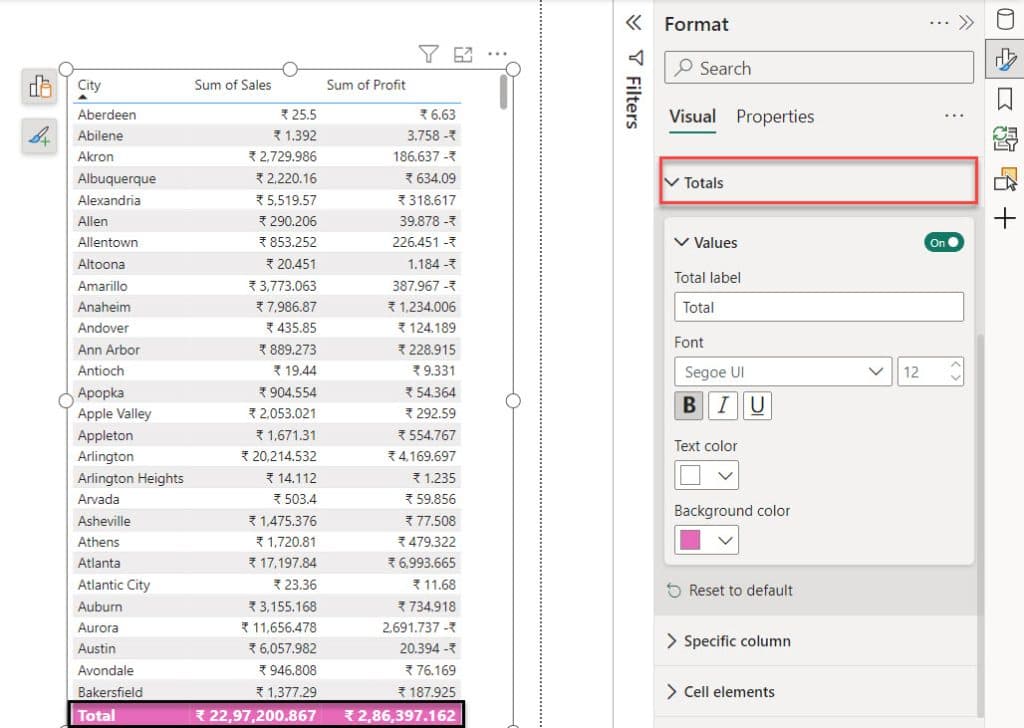Click the table's vertical scrollbar thumb
The width and height of the screenshot is (1024, 728).
click(503, 92)
